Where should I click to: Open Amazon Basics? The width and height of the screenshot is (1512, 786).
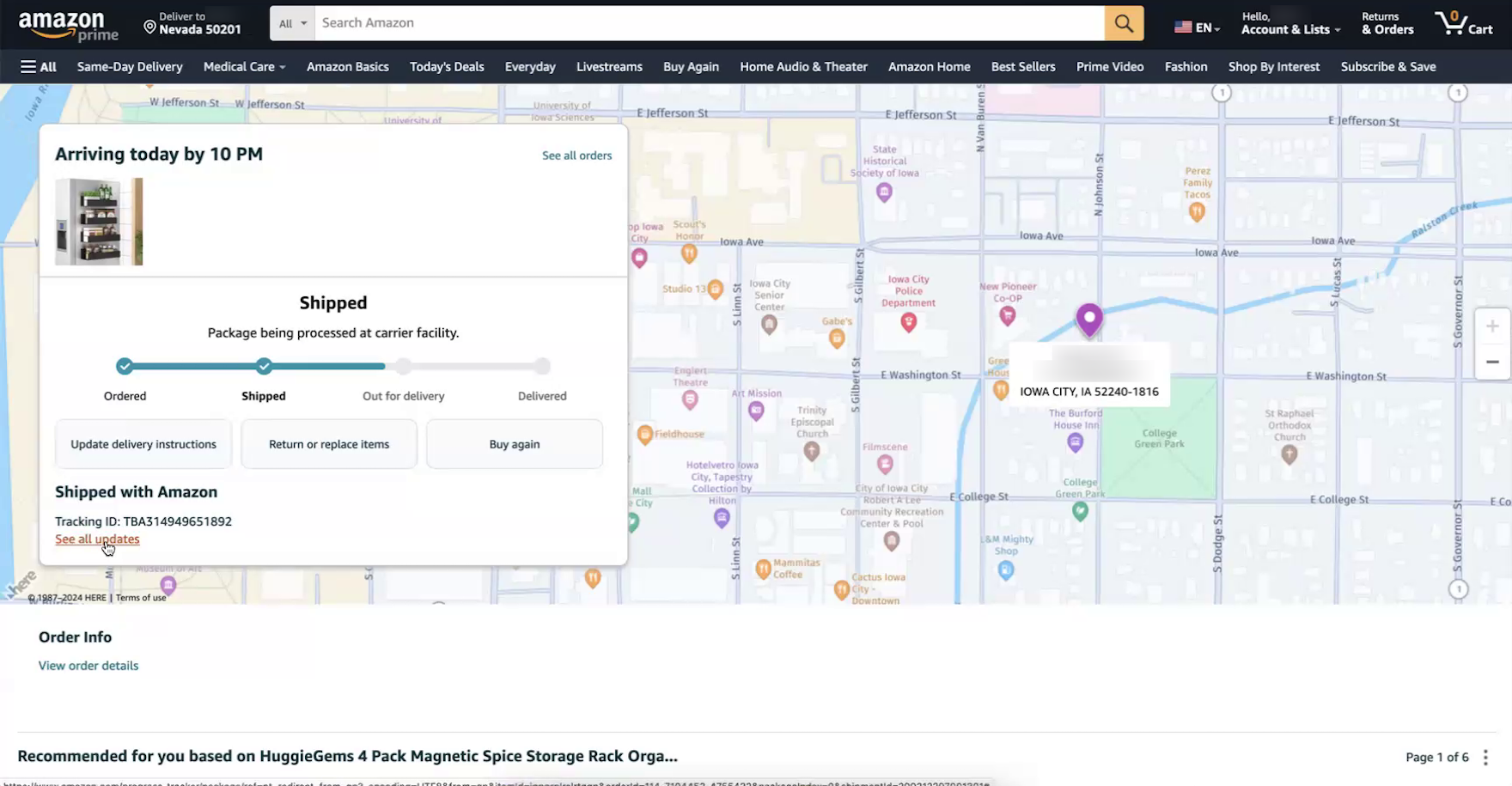point(348,67)
